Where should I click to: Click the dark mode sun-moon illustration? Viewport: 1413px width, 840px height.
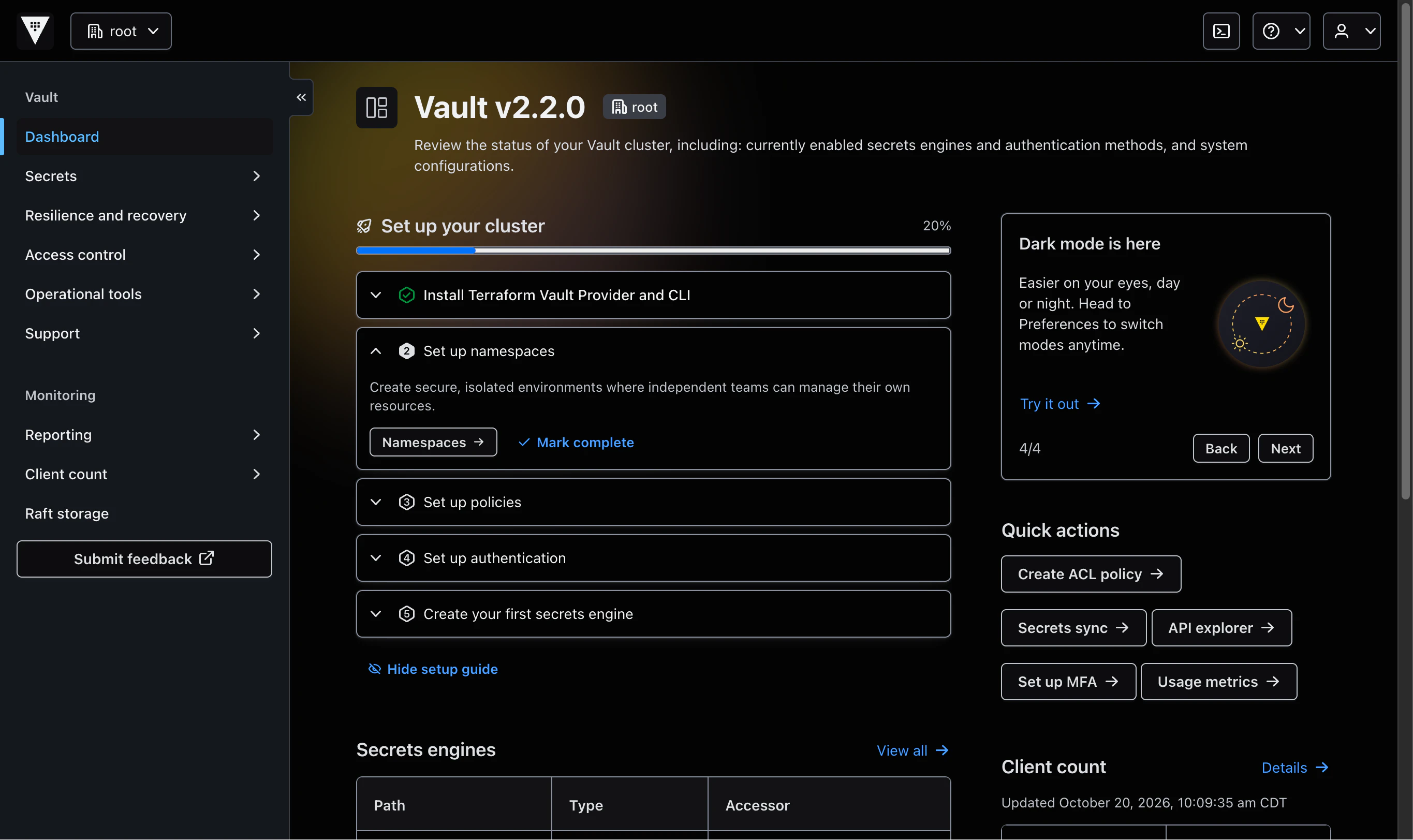[1261, 325]
